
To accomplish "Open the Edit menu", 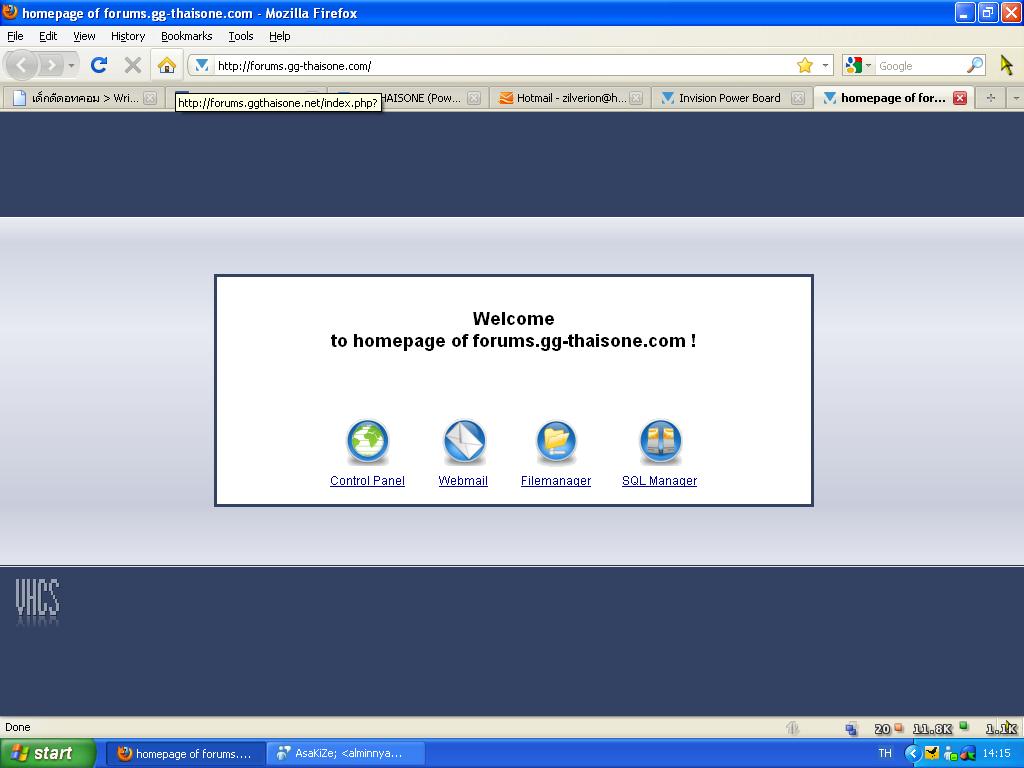I will click(48, 36).
